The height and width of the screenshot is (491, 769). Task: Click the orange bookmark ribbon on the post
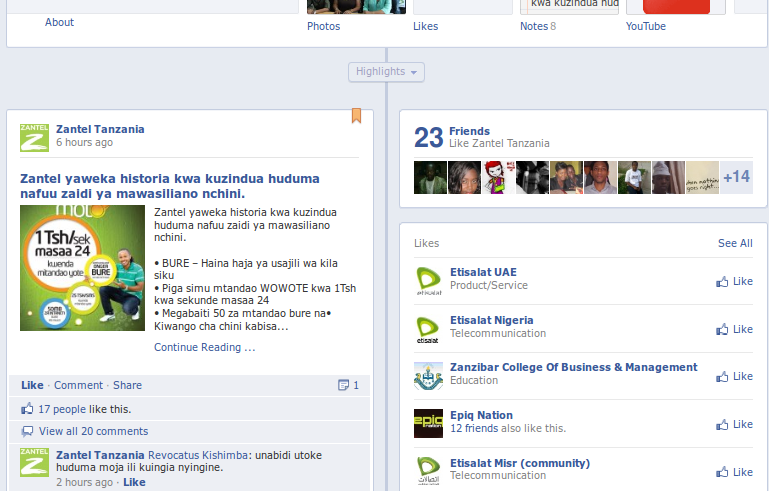click(357, 116)
